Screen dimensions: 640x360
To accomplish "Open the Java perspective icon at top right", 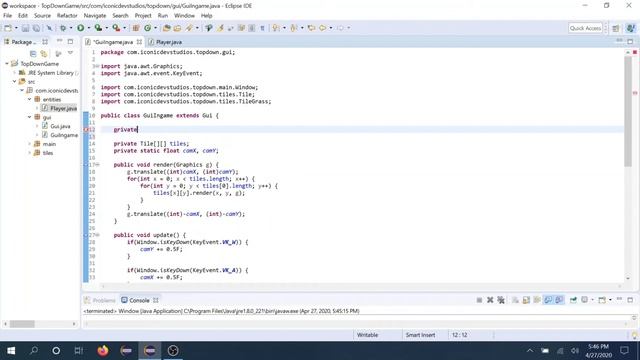I will tap(631, 28).
